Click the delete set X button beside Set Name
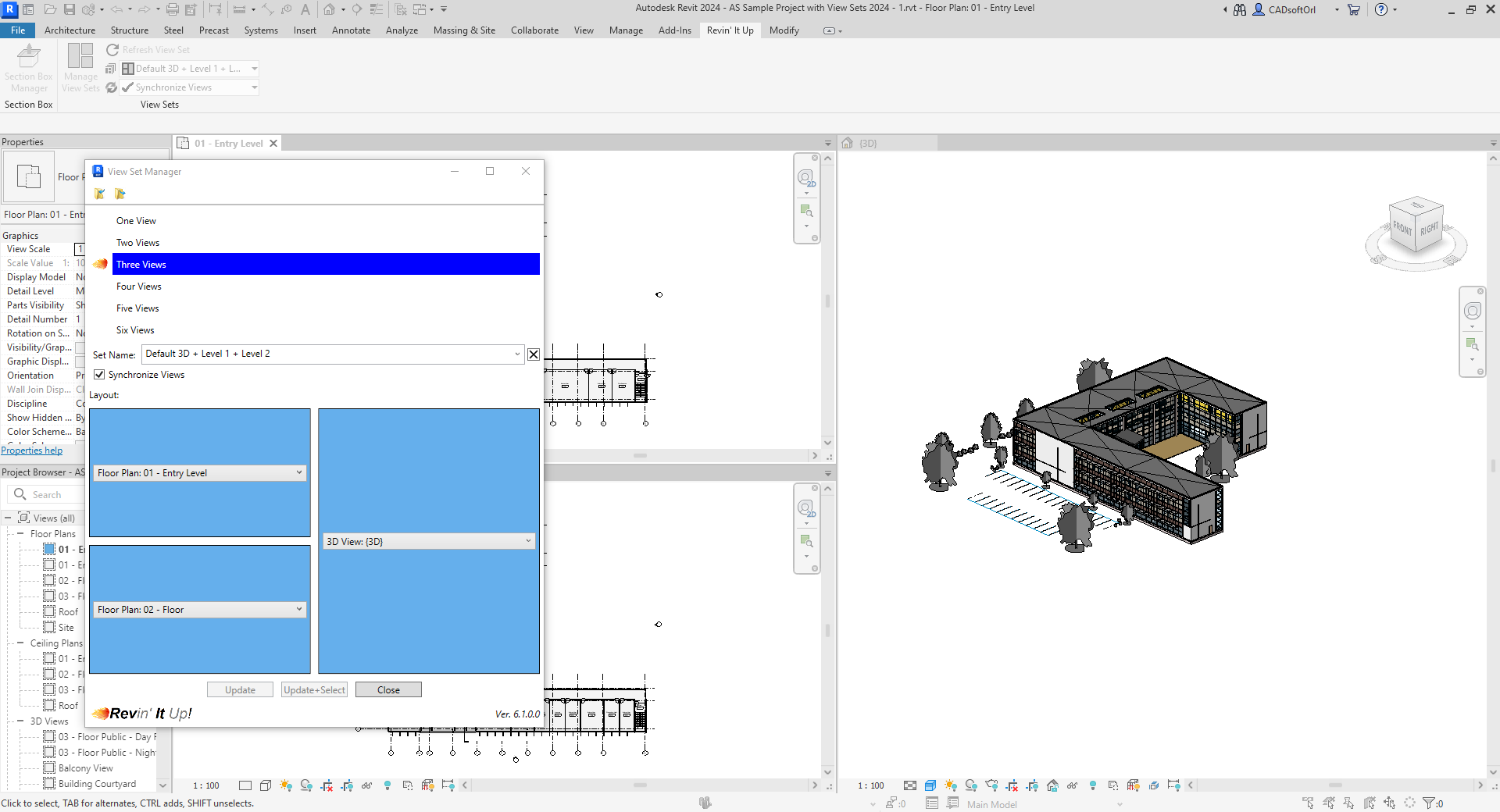Image resolution: width=1500 pixels, height=812 pixels. click(x=533, y=354)
